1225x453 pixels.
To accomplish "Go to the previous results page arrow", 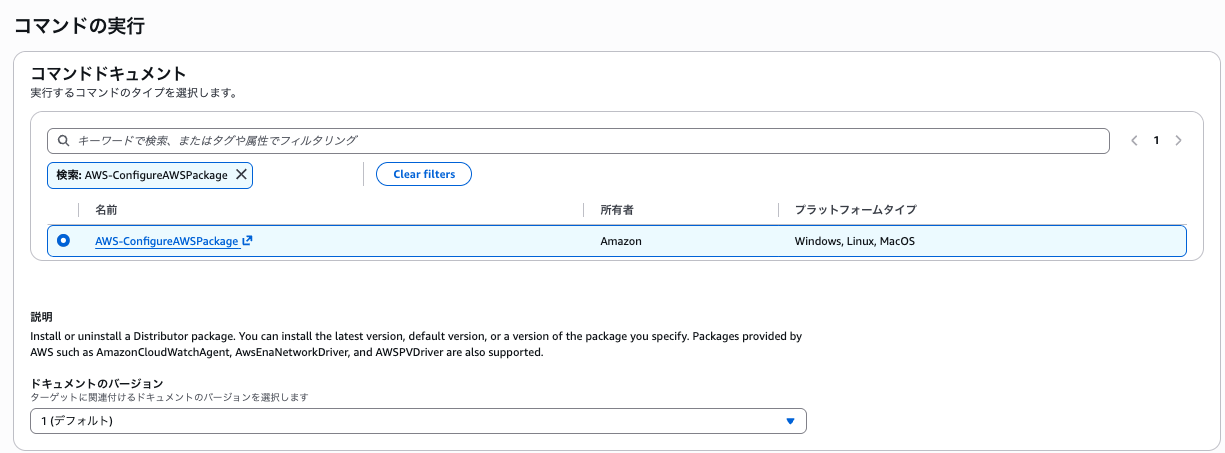I will [1134, 141].
